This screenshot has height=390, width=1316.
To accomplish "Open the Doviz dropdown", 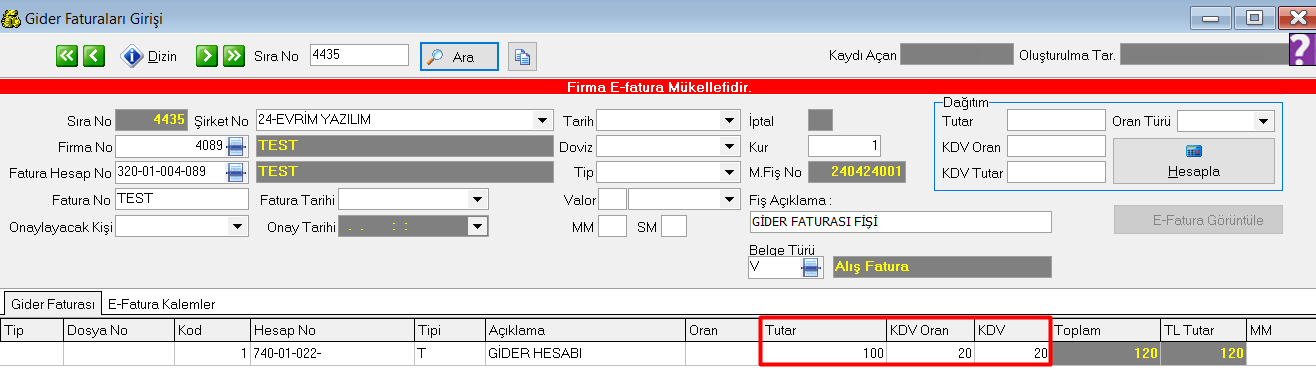I will click(x=730, y=146).
